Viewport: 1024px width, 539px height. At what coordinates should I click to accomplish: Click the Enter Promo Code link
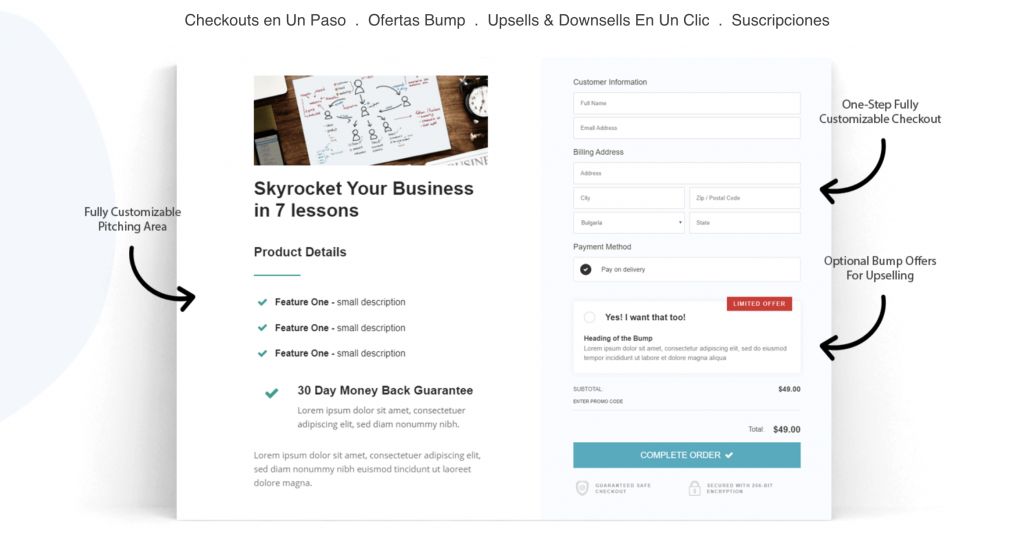click(598, 401)
